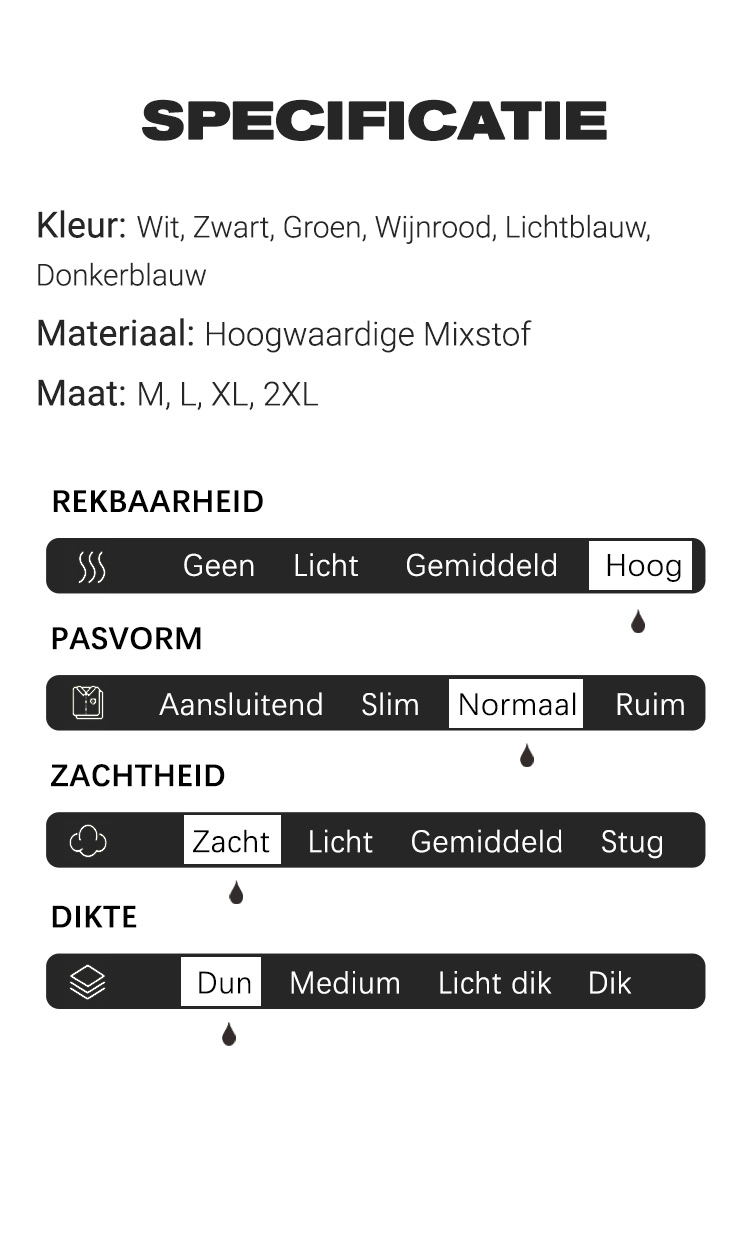Pick Gemiddeld in the Rekbaarheid scale
Viewport: 750px width, 1249px height.
click(x=481, y=566)
